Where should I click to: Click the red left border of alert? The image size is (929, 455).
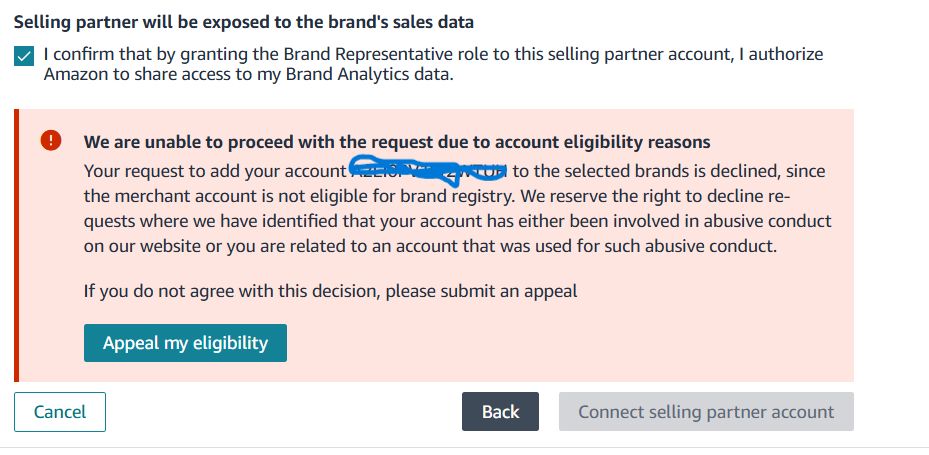[16, 245]
